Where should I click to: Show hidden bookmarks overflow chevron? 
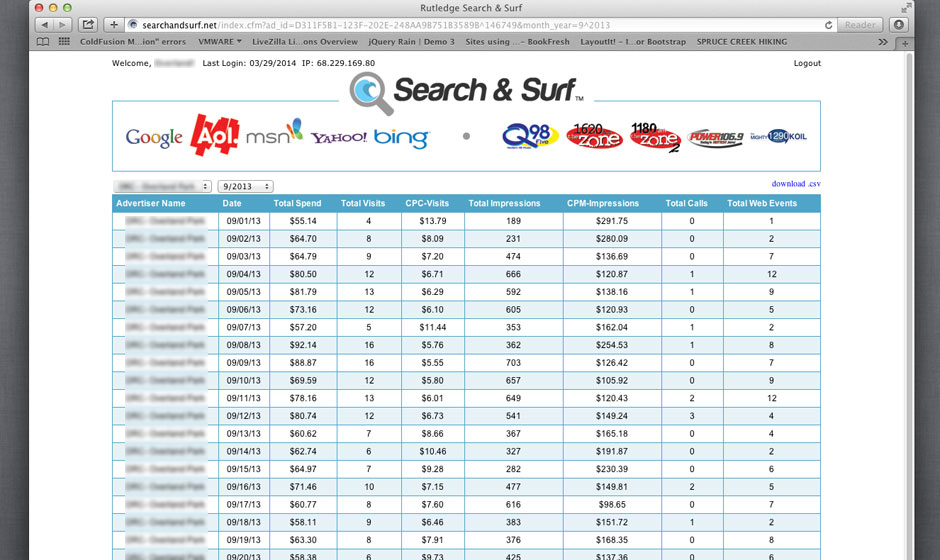point(882,42)
